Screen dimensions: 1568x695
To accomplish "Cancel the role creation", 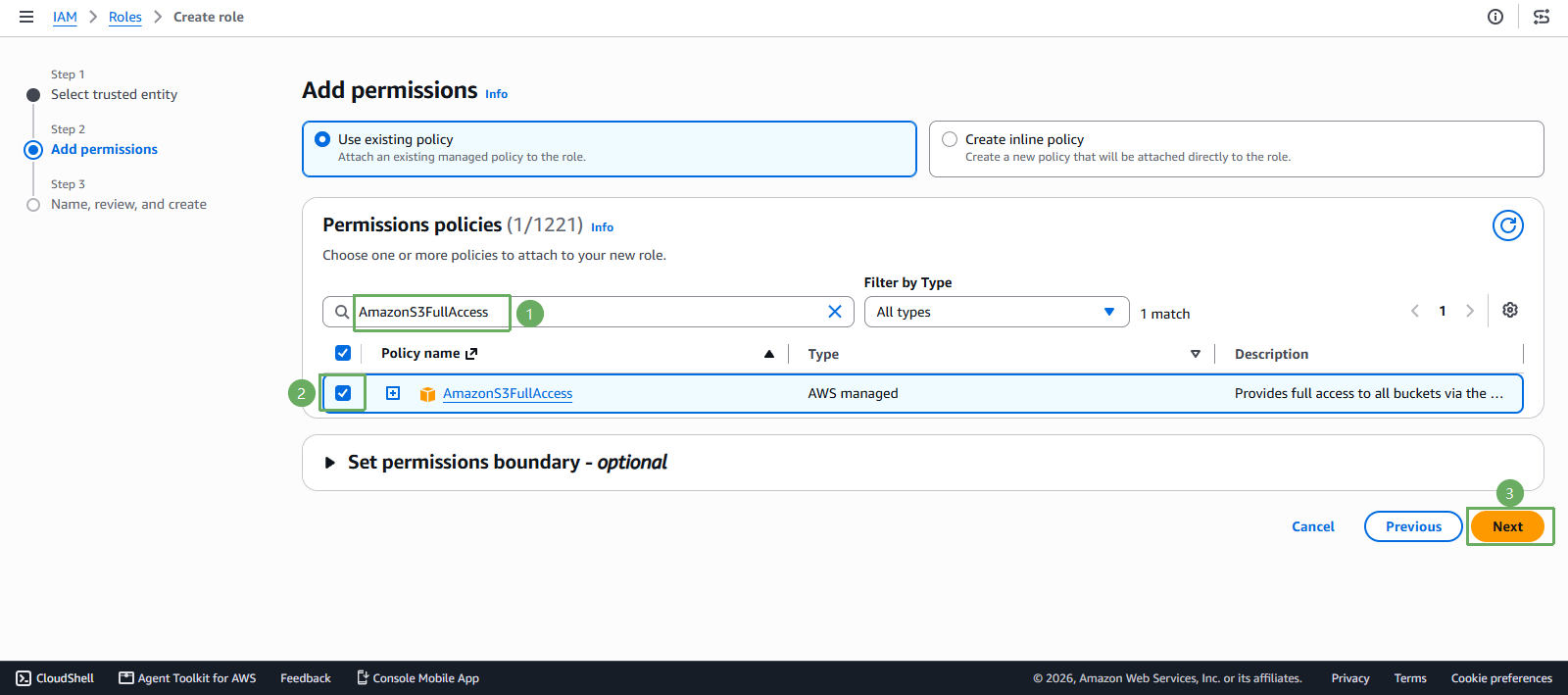I will click(x=1313, y=526).
